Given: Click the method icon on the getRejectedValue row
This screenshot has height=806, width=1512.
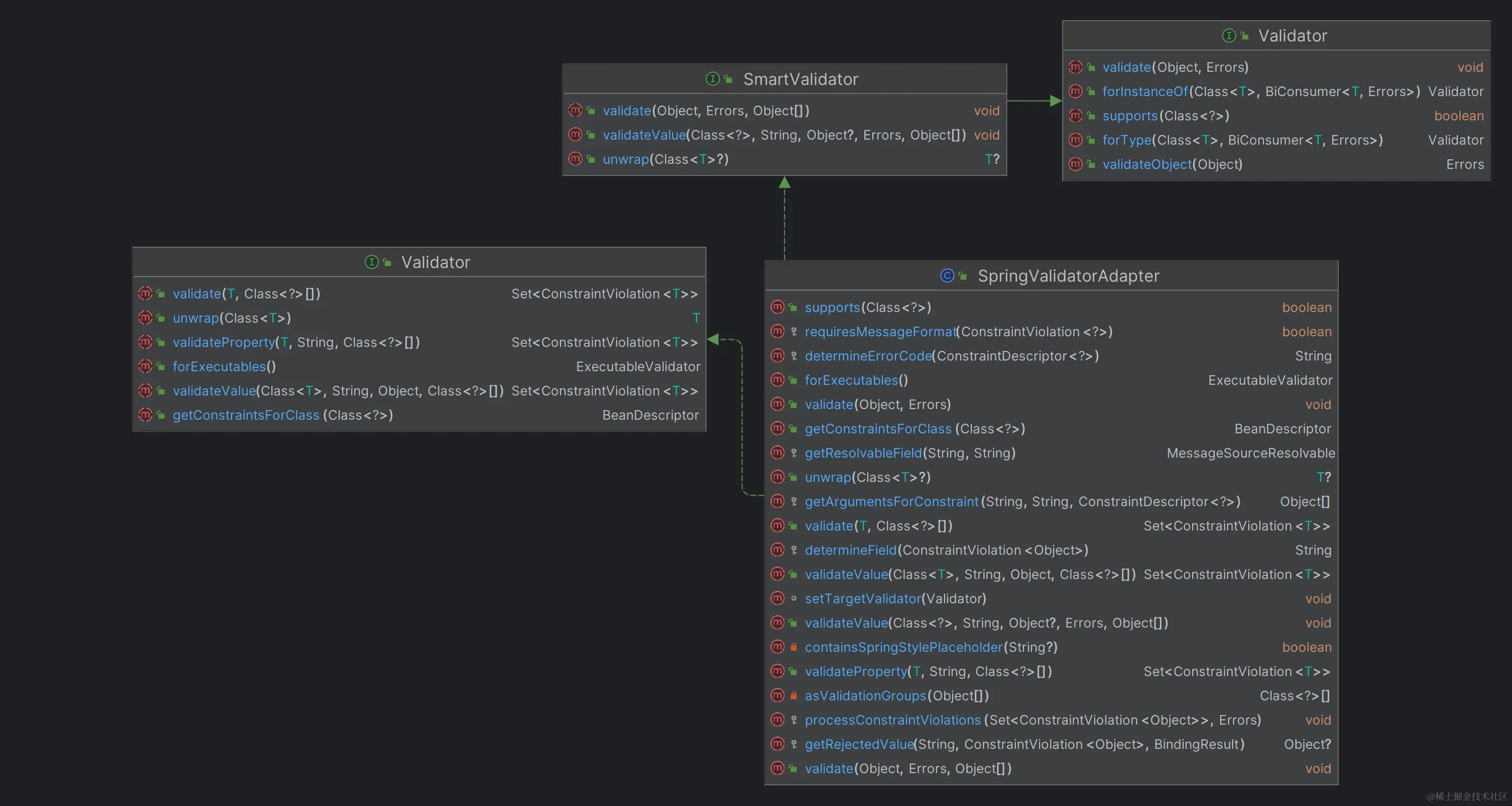Looking at the screenshot, I should click(x=777, y=744).
